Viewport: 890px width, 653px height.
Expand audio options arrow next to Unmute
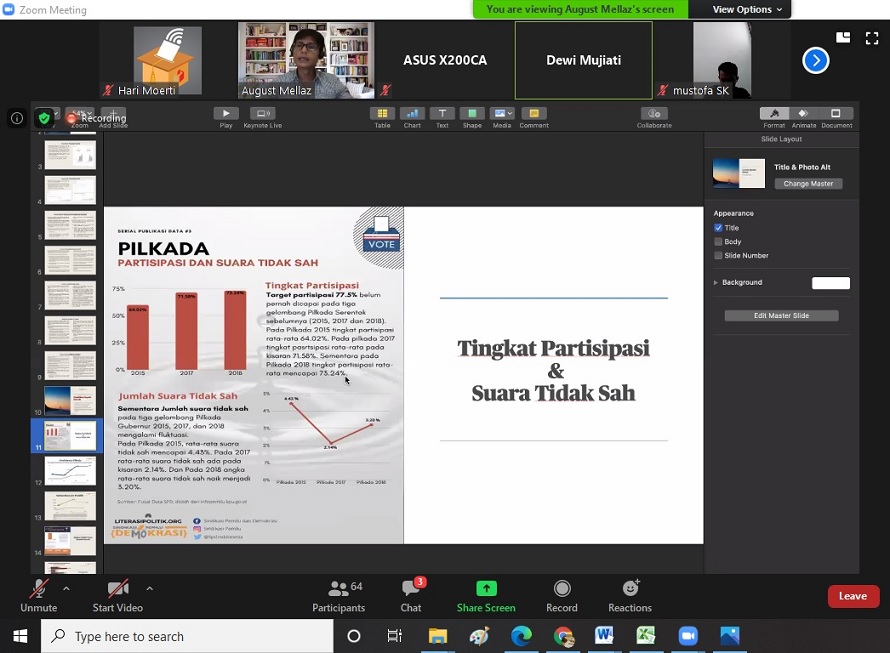coord(66,588)
